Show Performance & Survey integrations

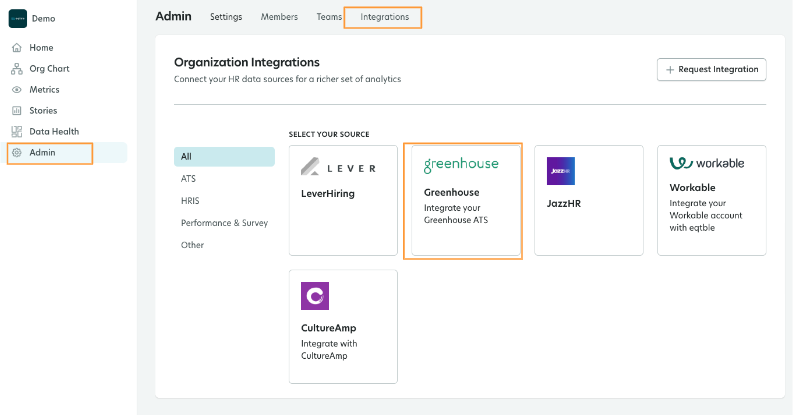(224, 223)
